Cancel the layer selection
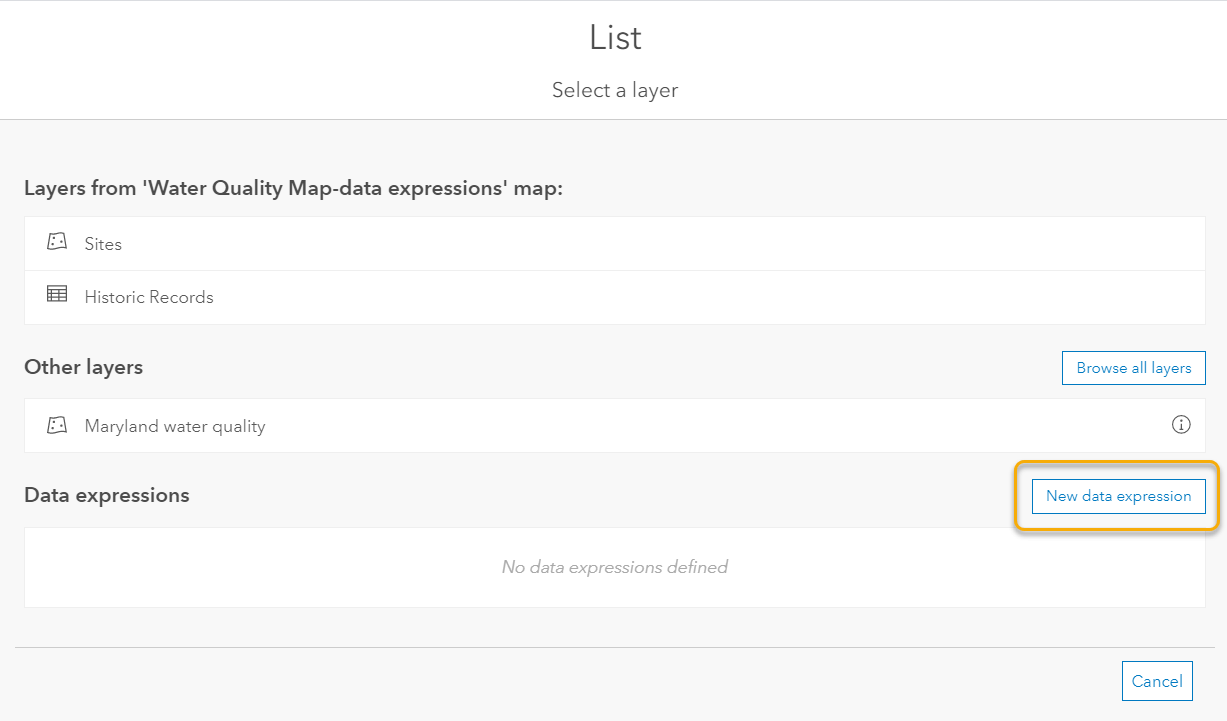 [1157, 681]
